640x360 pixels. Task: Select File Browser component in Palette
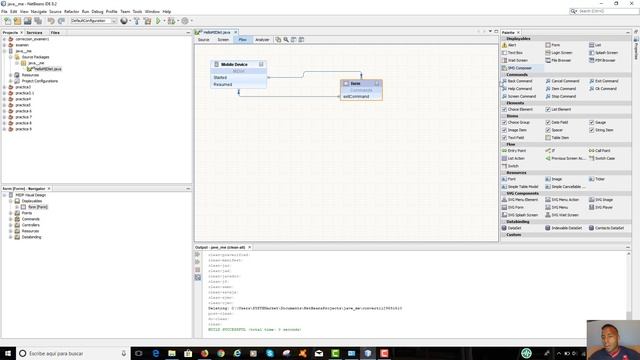point(558,60)
